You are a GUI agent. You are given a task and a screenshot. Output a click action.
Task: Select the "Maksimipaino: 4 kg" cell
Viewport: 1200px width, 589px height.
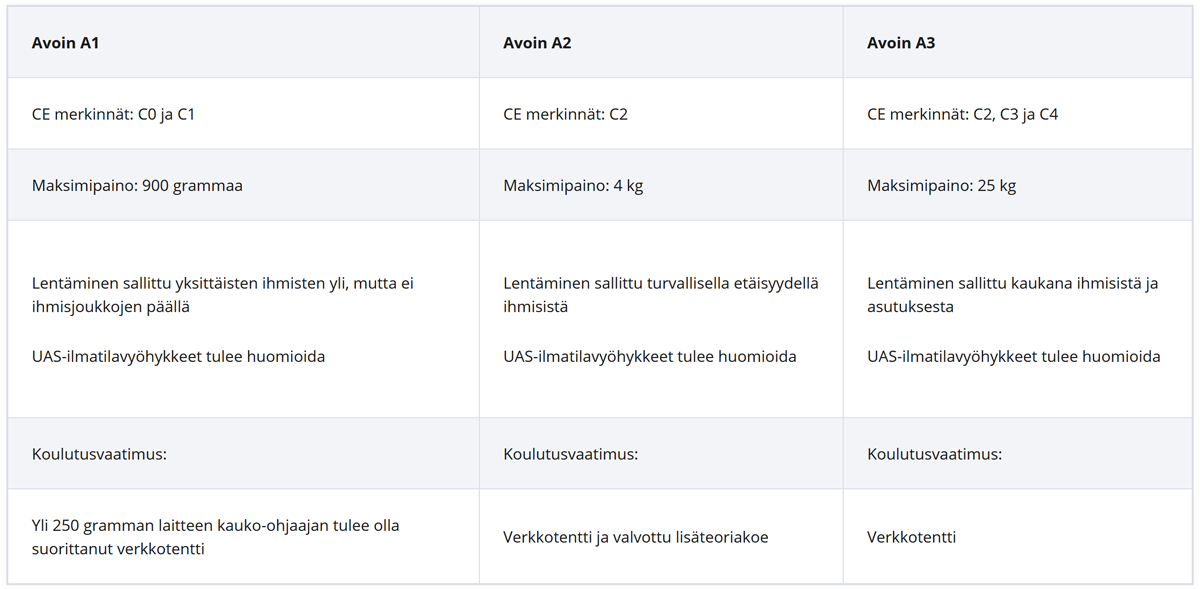coord(573,186)
